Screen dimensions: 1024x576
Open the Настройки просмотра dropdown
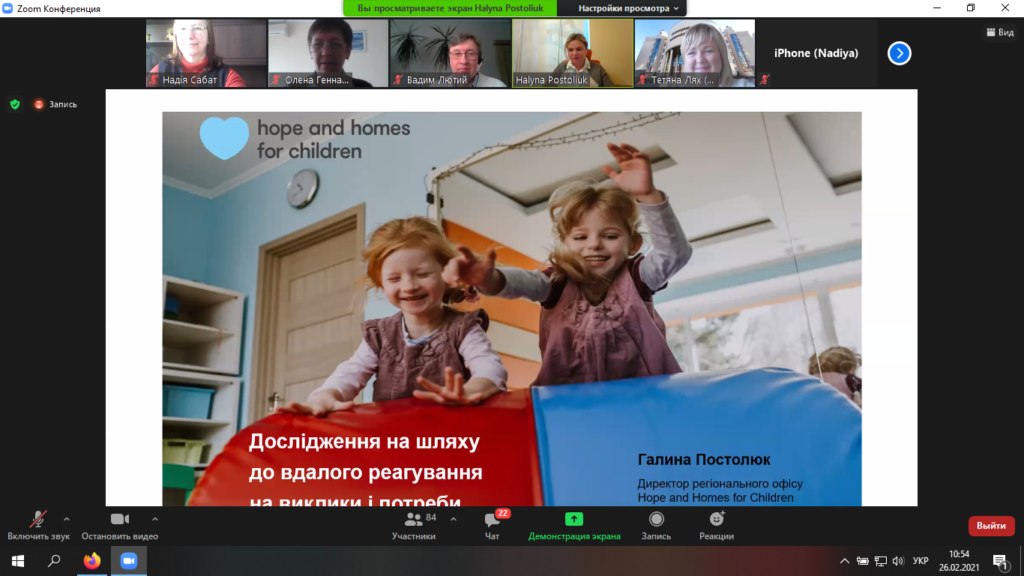tap(628, 8)
